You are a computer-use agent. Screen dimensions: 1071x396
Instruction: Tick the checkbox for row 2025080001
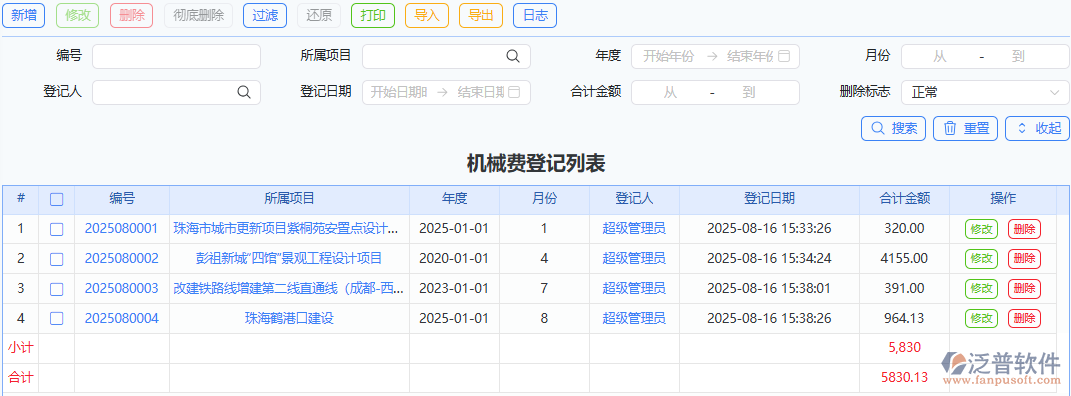57,229
